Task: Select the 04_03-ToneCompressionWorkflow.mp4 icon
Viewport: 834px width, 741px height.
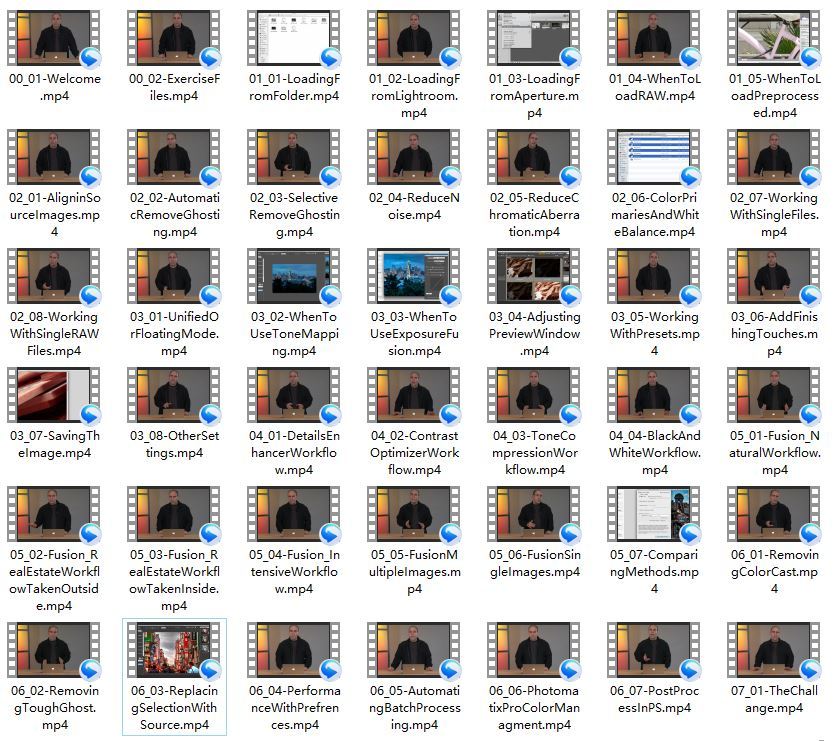Action: 534,396
